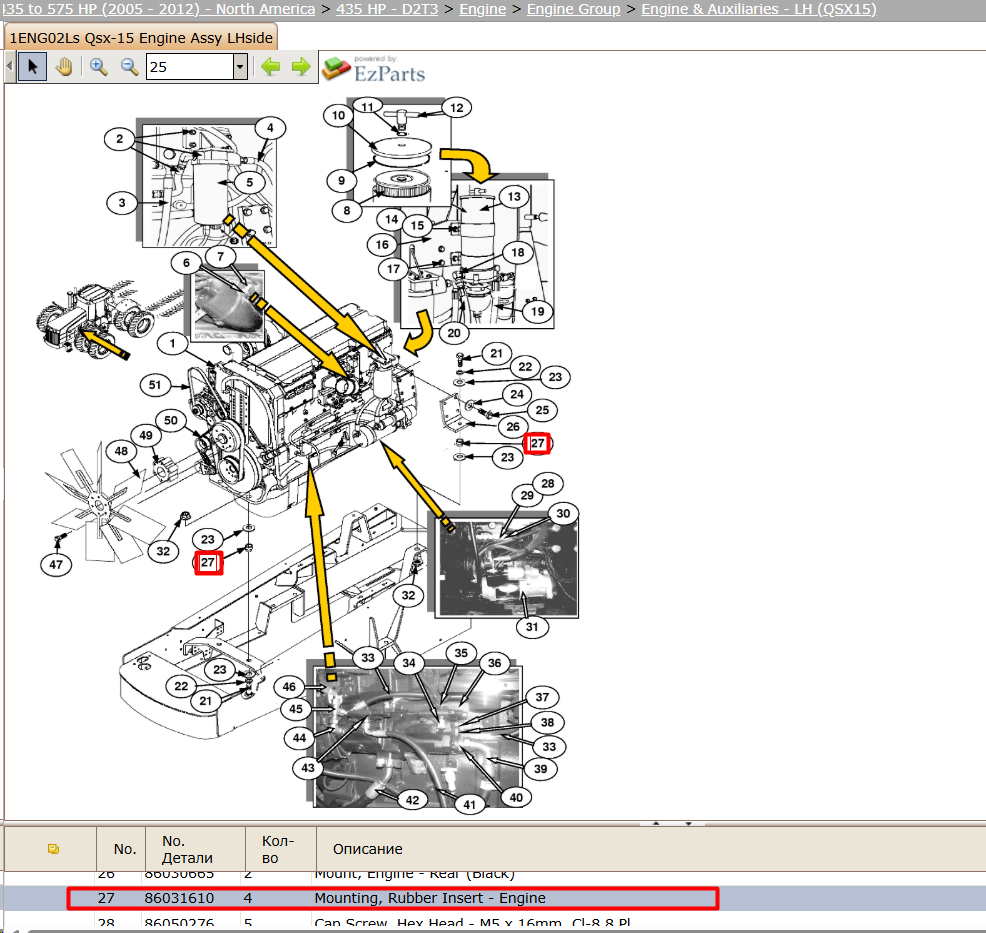This screenshot has height=933, width=986.
Task: Click callout 12 bubble
Action: tap(457, 108)
